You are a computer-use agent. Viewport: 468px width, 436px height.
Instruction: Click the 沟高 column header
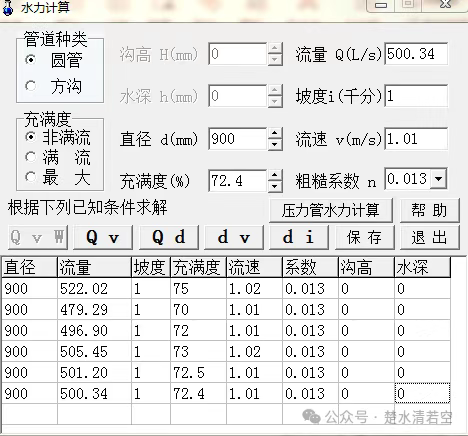tap(367, 267)
